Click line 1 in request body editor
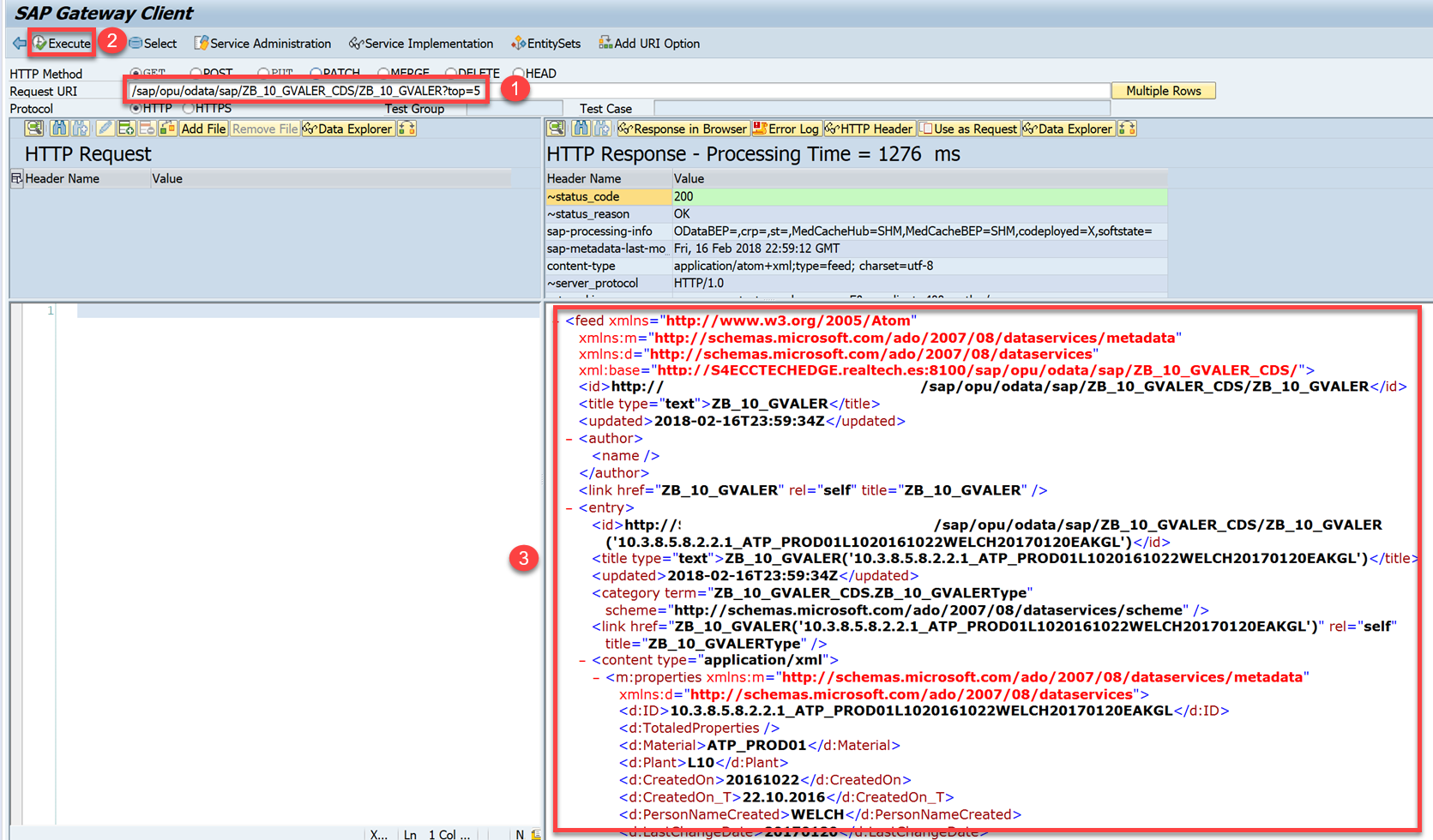The width and height of the screenshot is (1433, 840). coord(308,310)
